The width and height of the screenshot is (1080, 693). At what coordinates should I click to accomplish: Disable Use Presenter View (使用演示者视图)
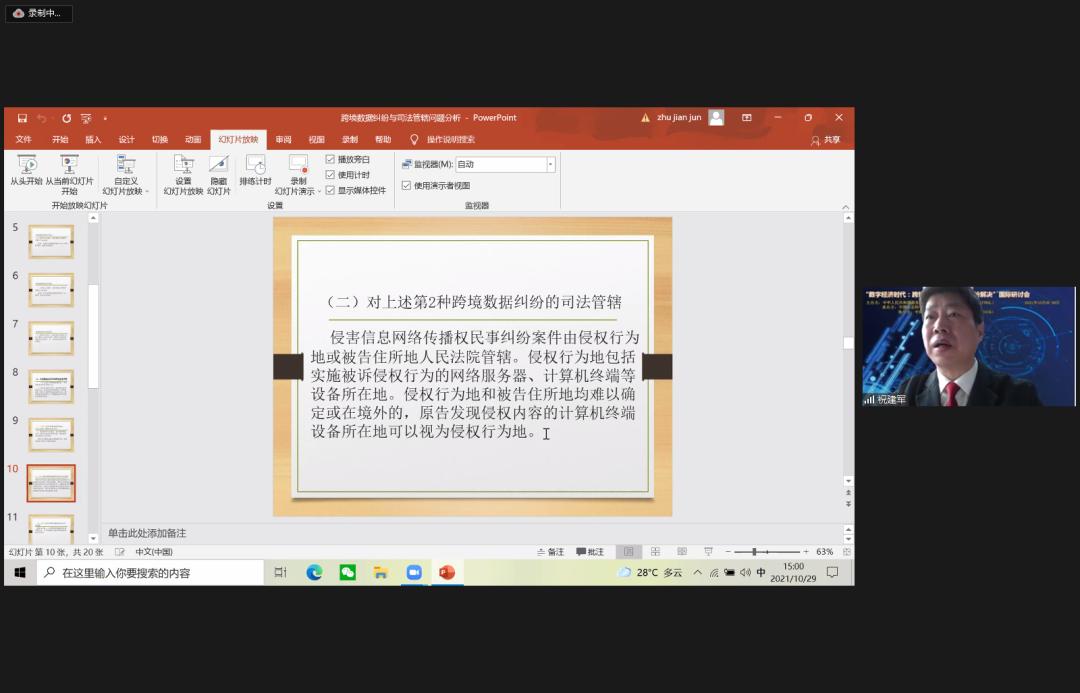(406, 185)
